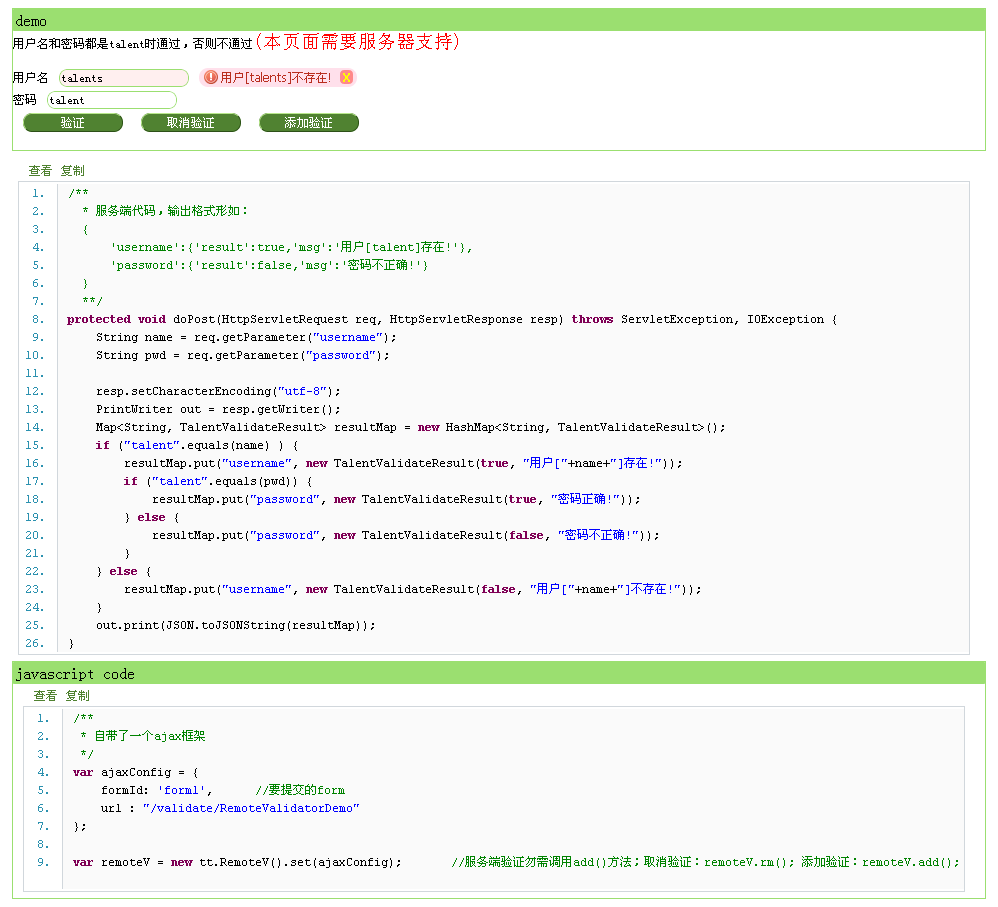Click 查看 link under javascript code header
The image size is (998, 907).
(x=45, y=696)
